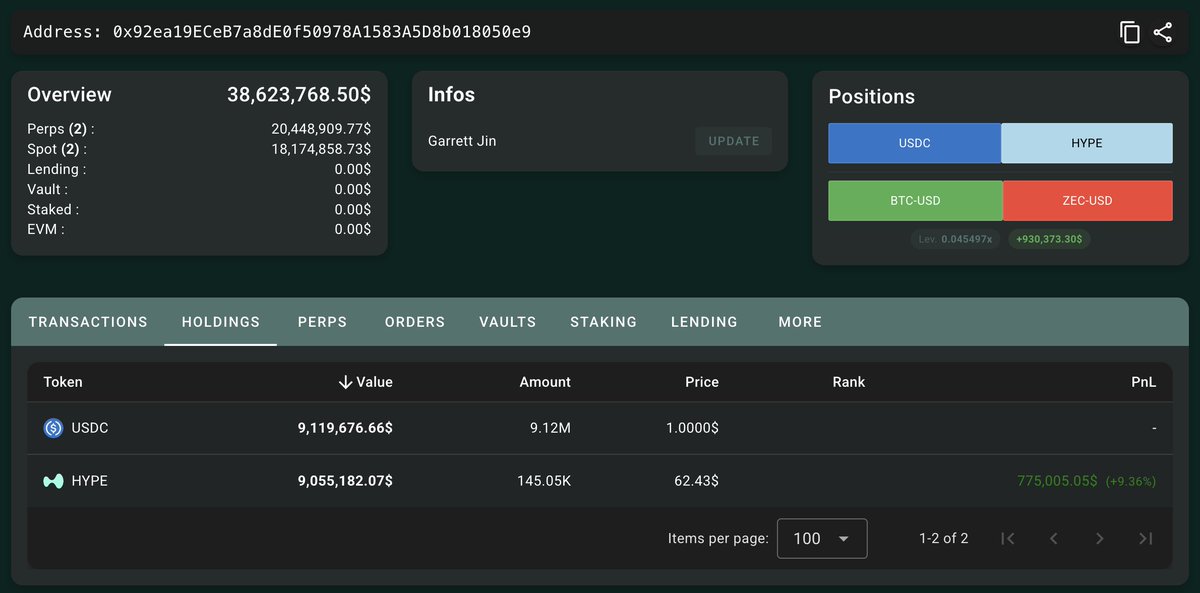The image size is (1200, 593).
Task: Go to previous page of holdings
Action: (1053, 538)
